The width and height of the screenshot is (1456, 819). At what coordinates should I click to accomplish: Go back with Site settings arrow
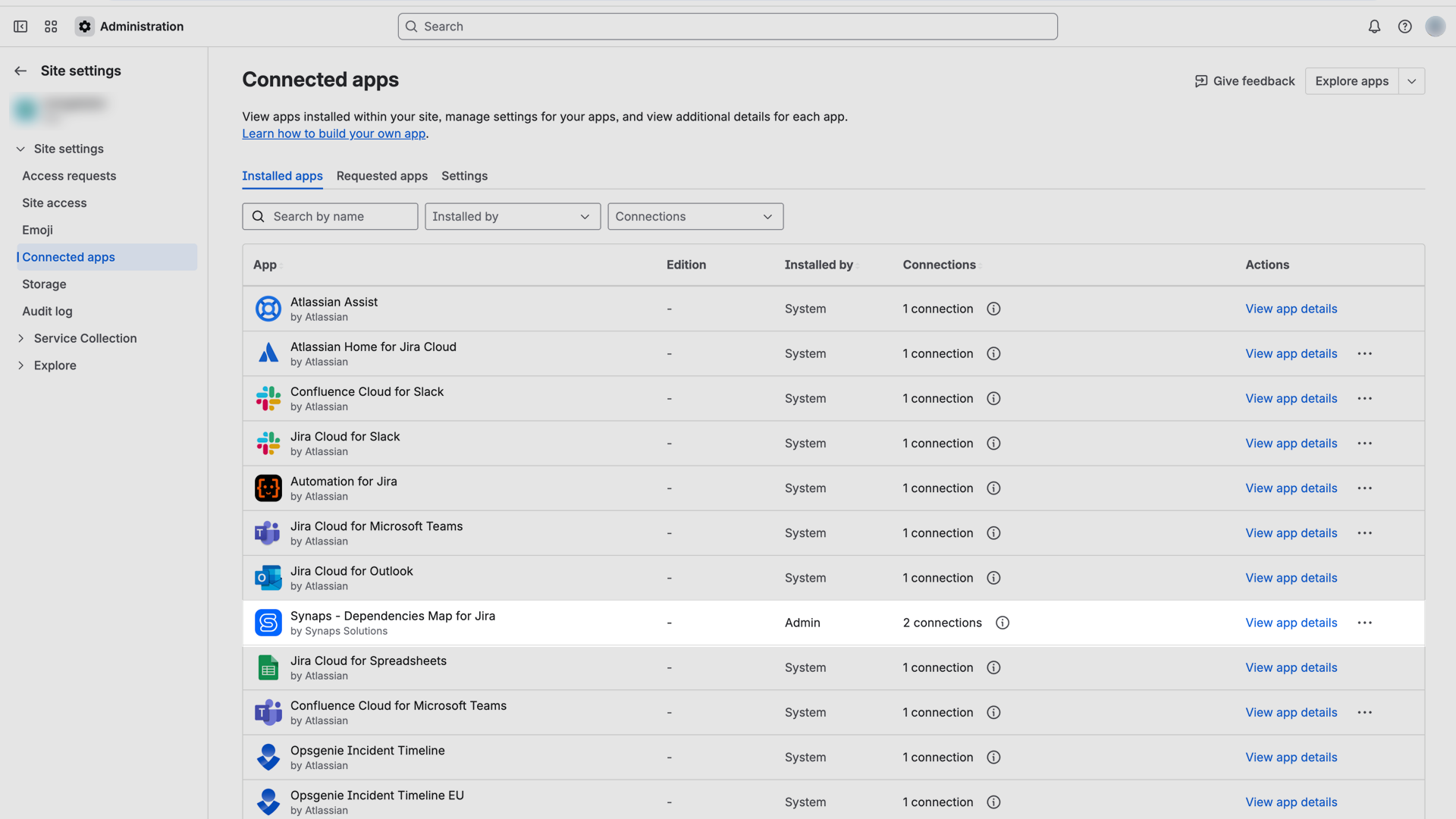pos(20,71)
